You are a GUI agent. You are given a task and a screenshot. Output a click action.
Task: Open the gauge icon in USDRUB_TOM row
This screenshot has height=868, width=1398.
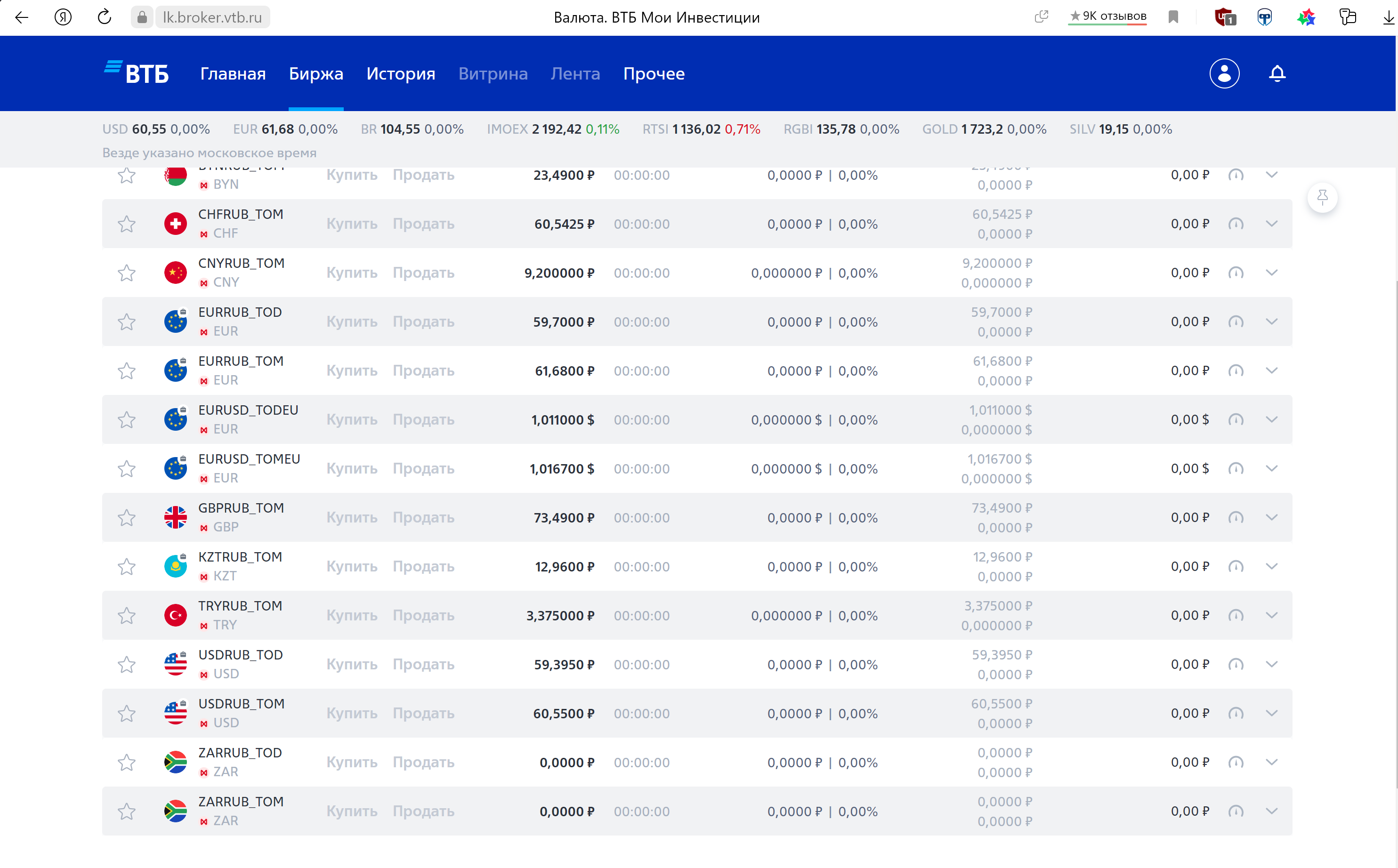click(x=1236, y=713)
